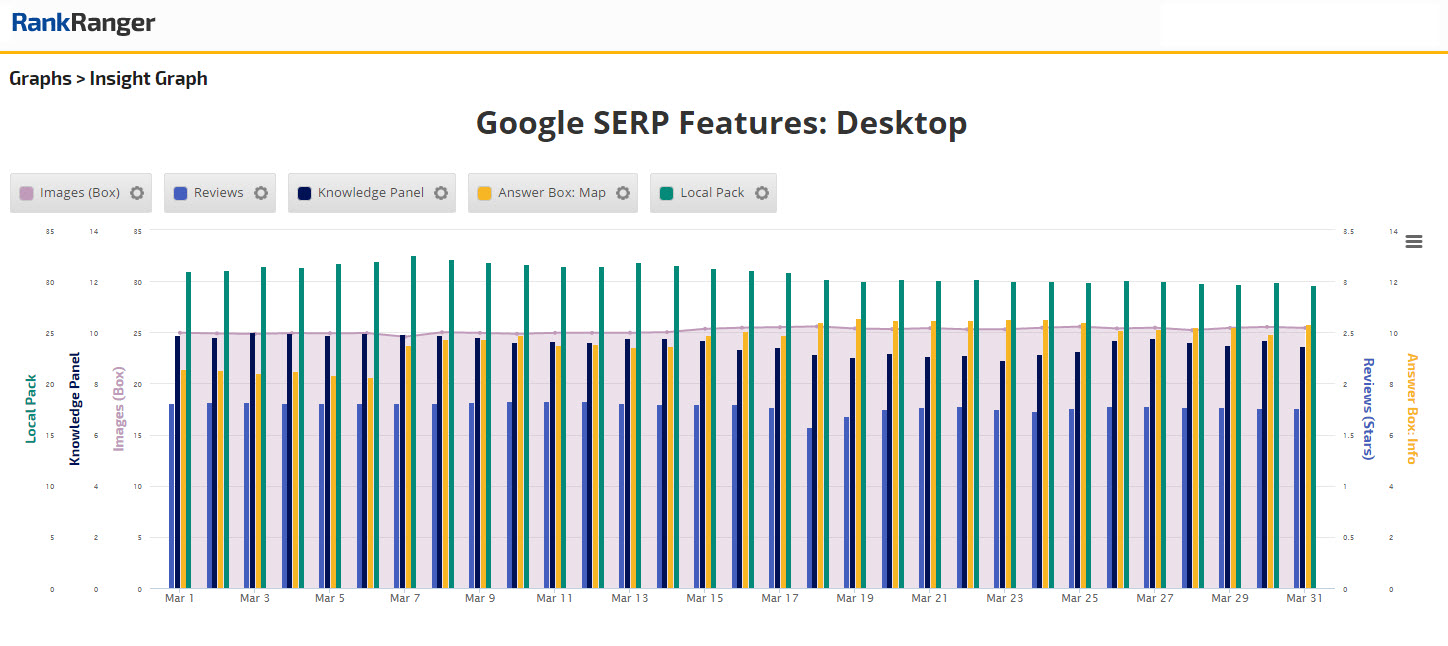Click the gear icon beside Reviews
Viewport: 1448px width, 646px height.
261,193
